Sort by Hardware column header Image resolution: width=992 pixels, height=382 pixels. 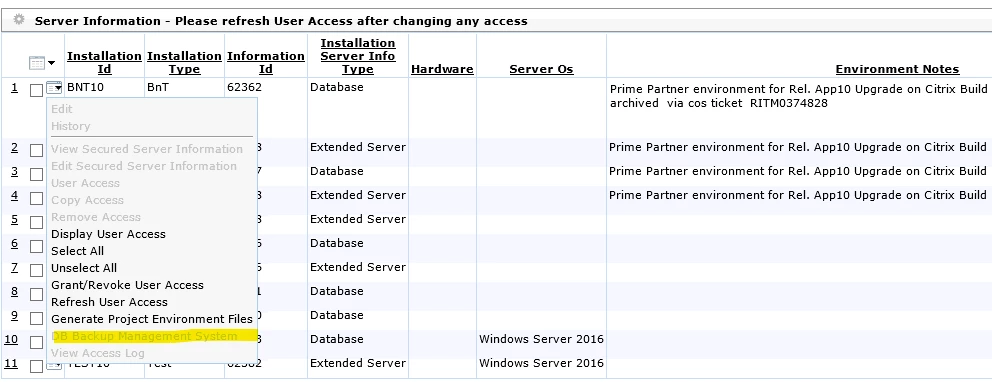tap(442, 69)
